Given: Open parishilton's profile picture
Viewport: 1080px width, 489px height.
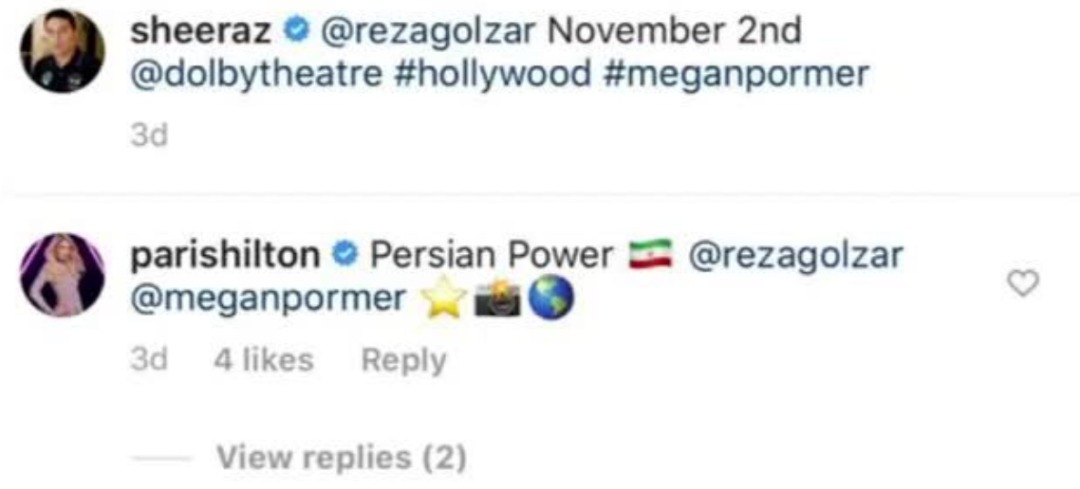Looking at the screenshot, I should 63,274.
